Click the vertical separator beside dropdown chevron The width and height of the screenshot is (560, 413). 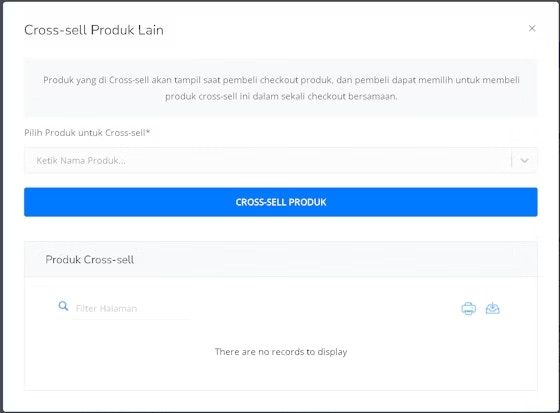[x=511, y=160]
